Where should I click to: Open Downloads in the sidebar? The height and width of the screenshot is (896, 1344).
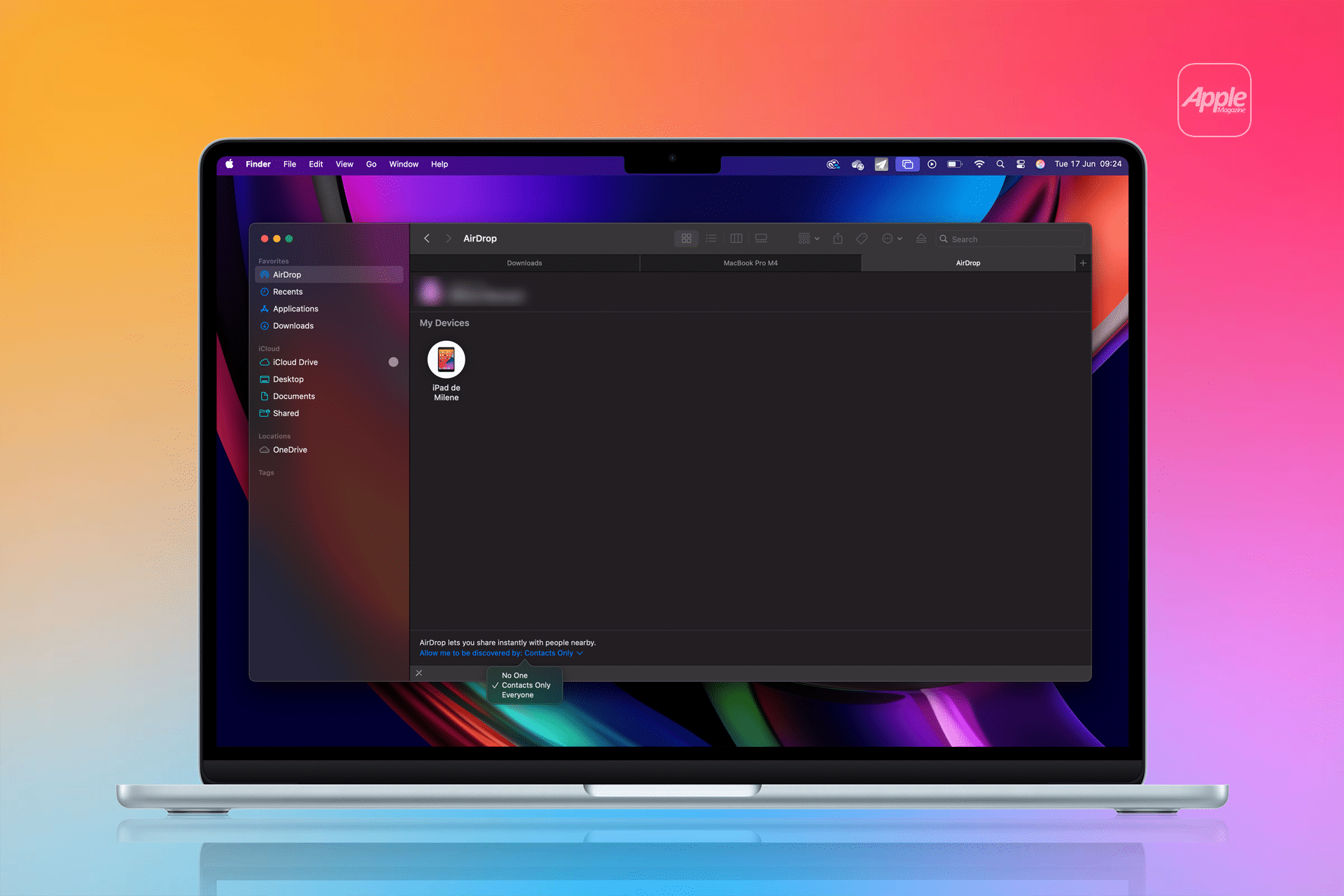[x=329, y=326]
